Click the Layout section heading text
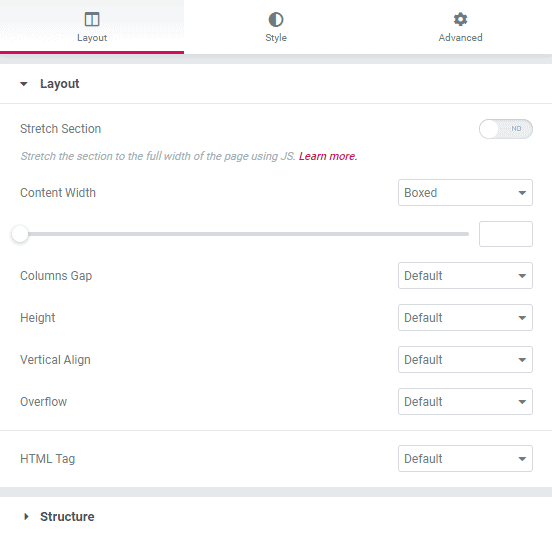 59,84
